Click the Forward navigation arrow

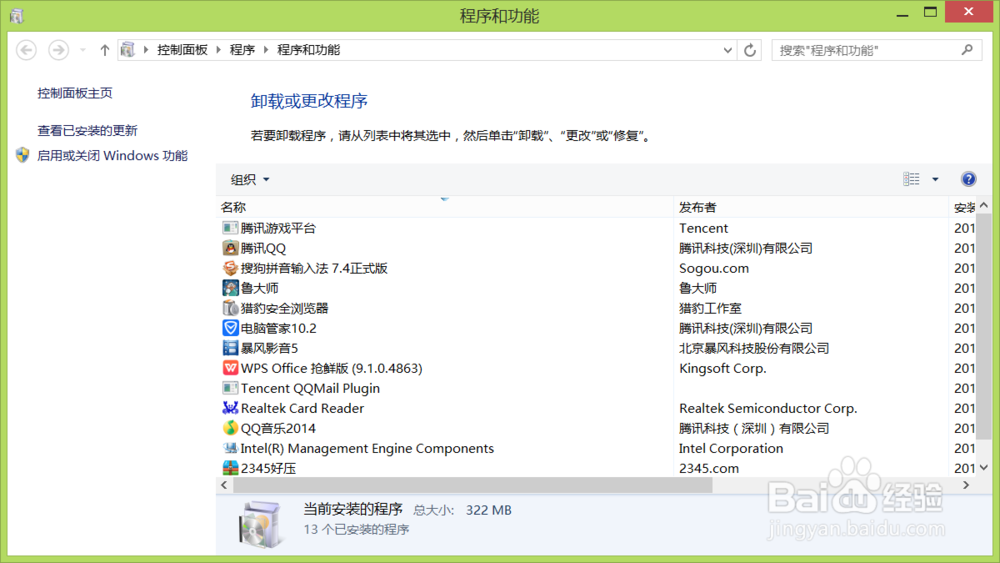(58, 50)
